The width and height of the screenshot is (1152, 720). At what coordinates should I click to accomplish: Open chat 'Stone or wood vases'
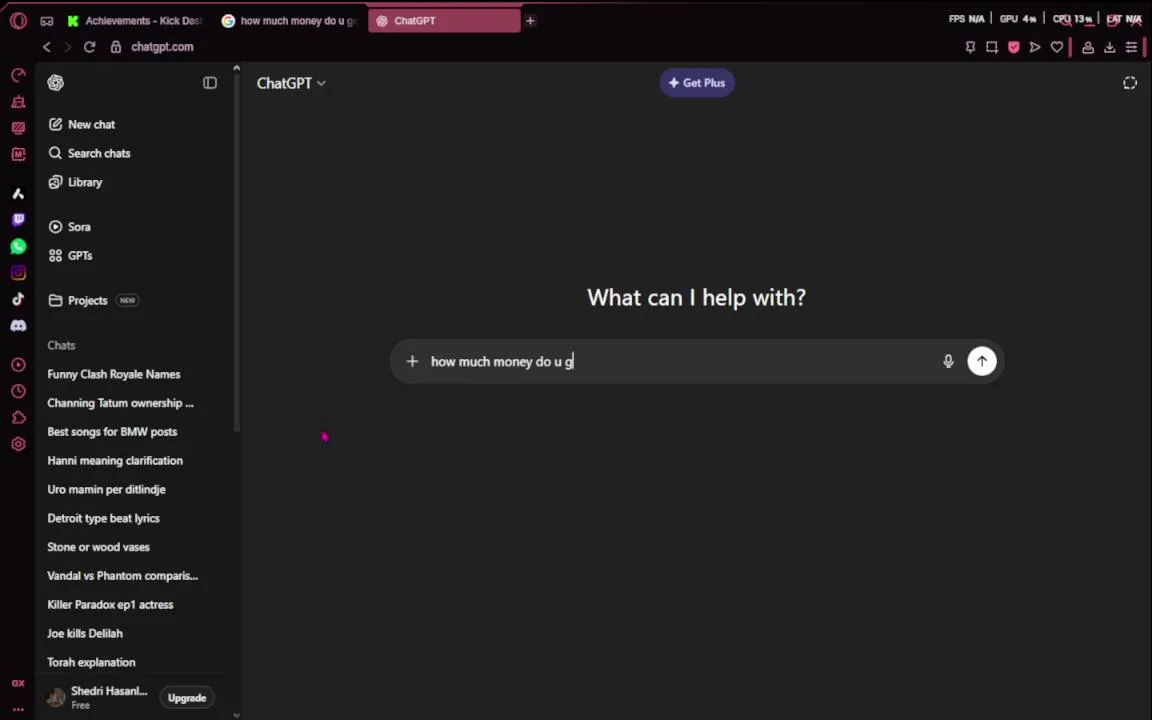(98, 547)
